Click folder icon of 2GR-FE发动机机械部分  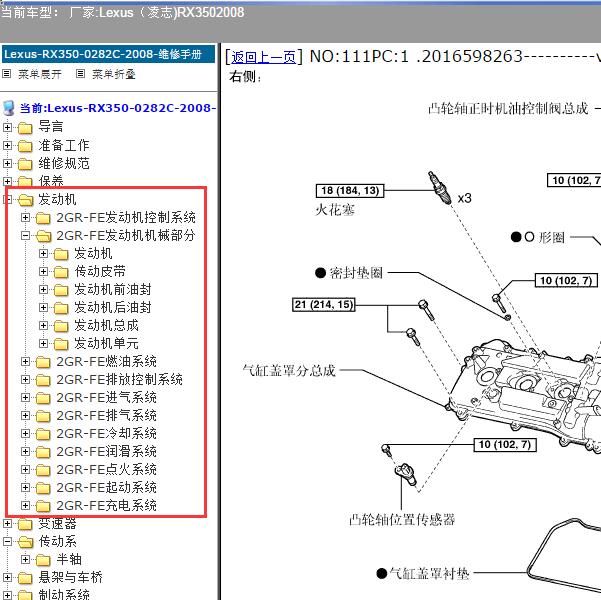[44, 236]
